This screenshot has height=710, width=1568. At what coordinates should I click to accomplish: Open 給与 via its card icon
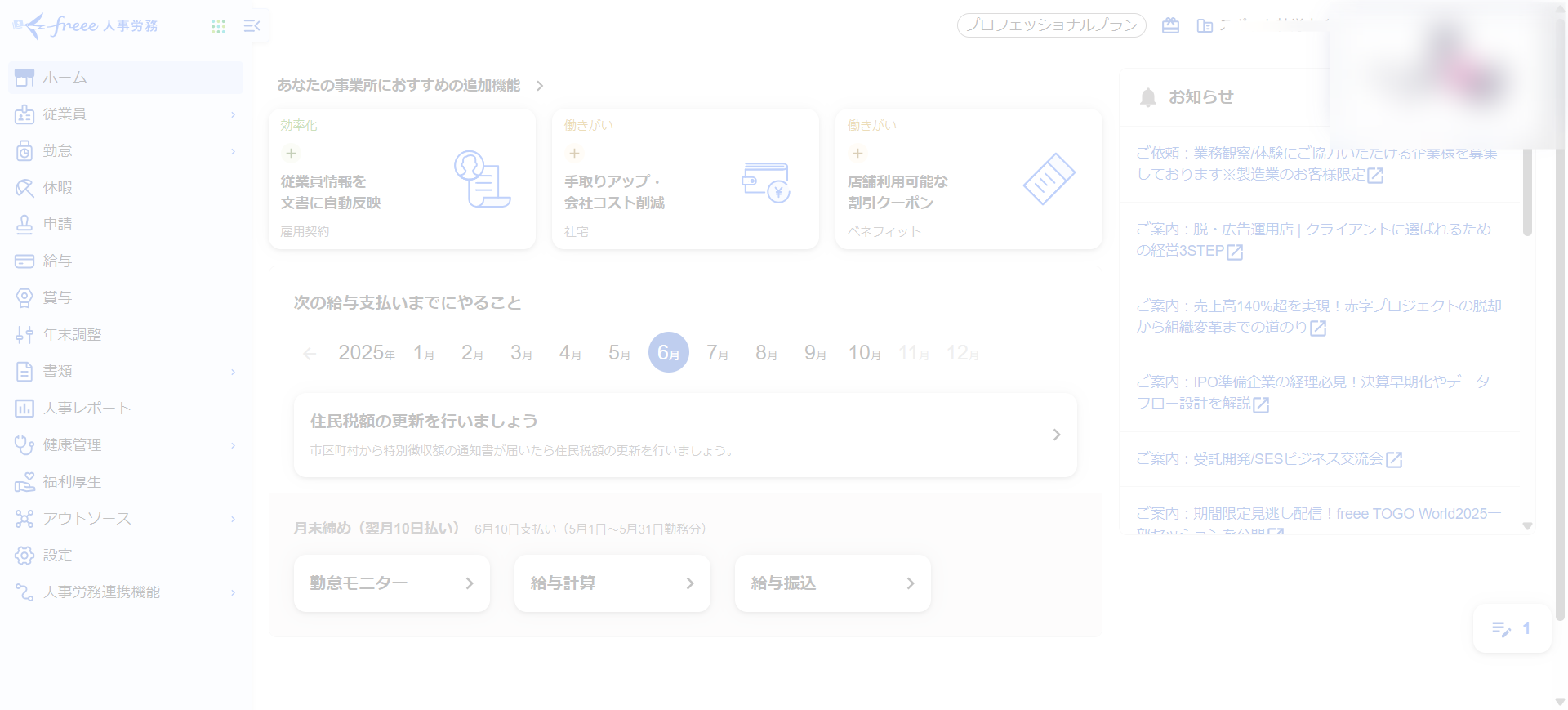[x=24, y=261]
